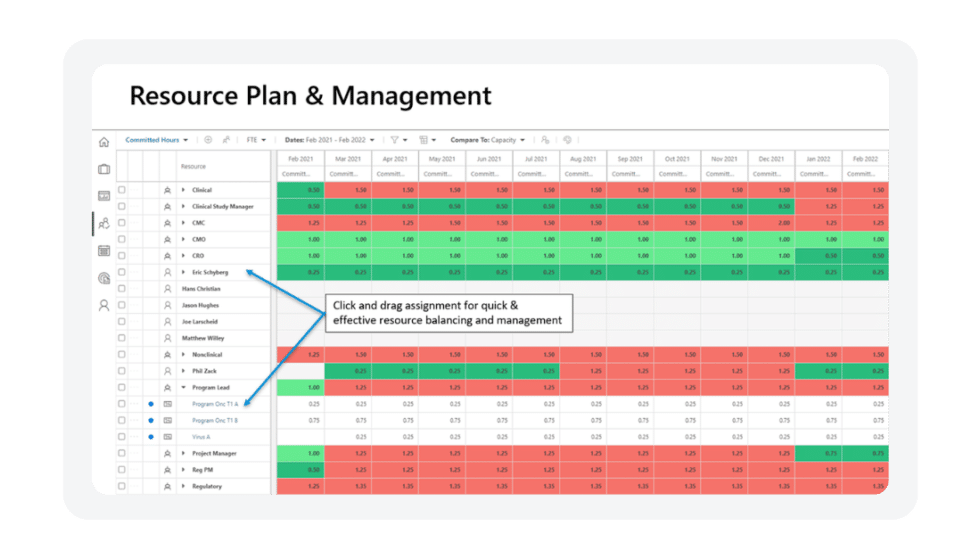Open the FTE units dropdown
The height and width of the screenshot is (559, 980).
tap(256, 140)
